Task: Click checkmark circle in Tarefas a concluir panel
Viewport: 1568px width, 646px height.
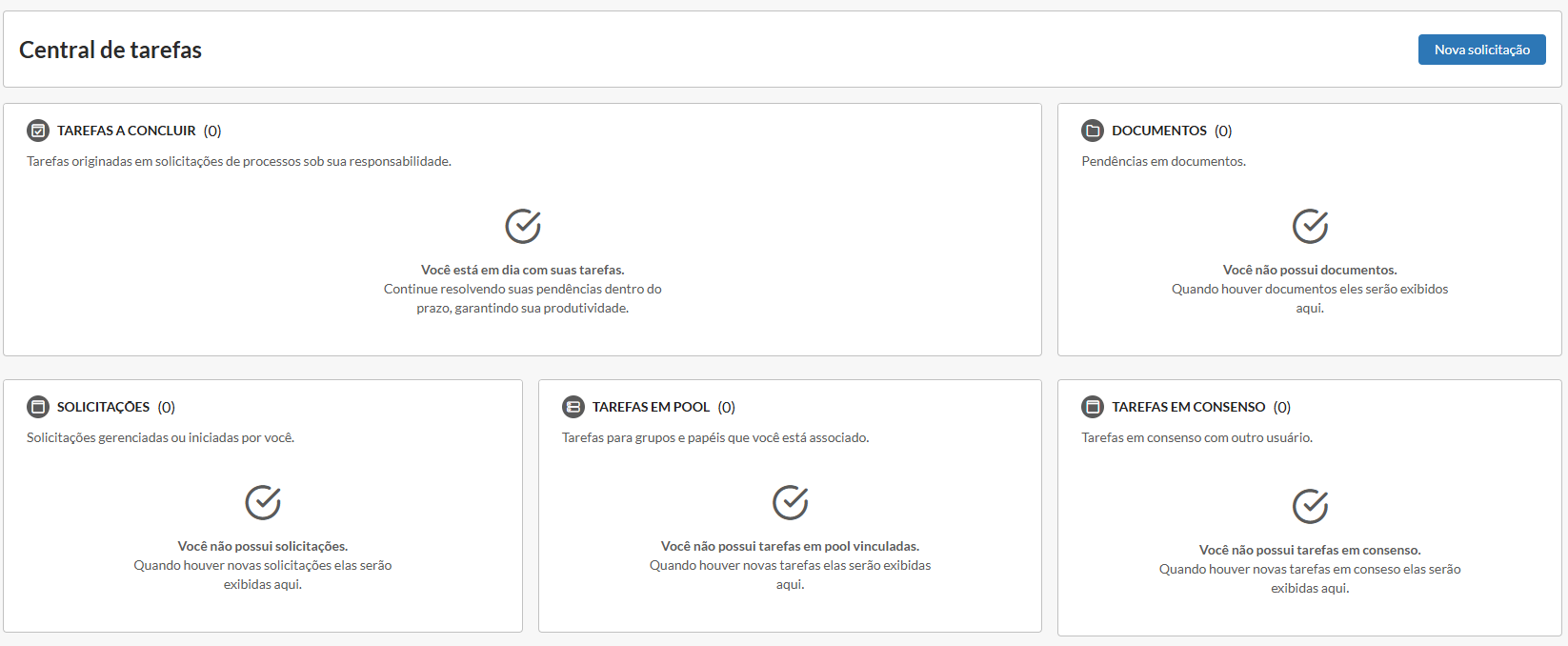Action: coord(522,226)
